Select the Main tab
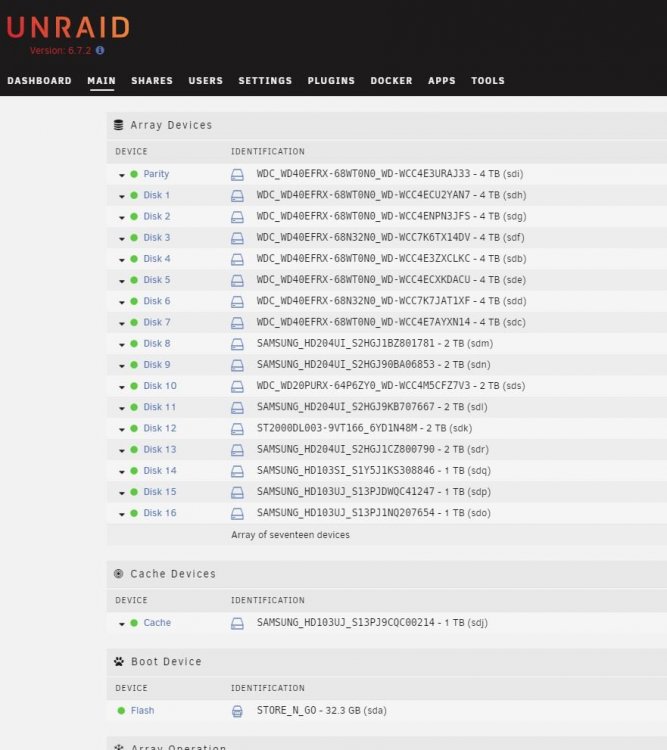667x750 pixels. [101, 80]
